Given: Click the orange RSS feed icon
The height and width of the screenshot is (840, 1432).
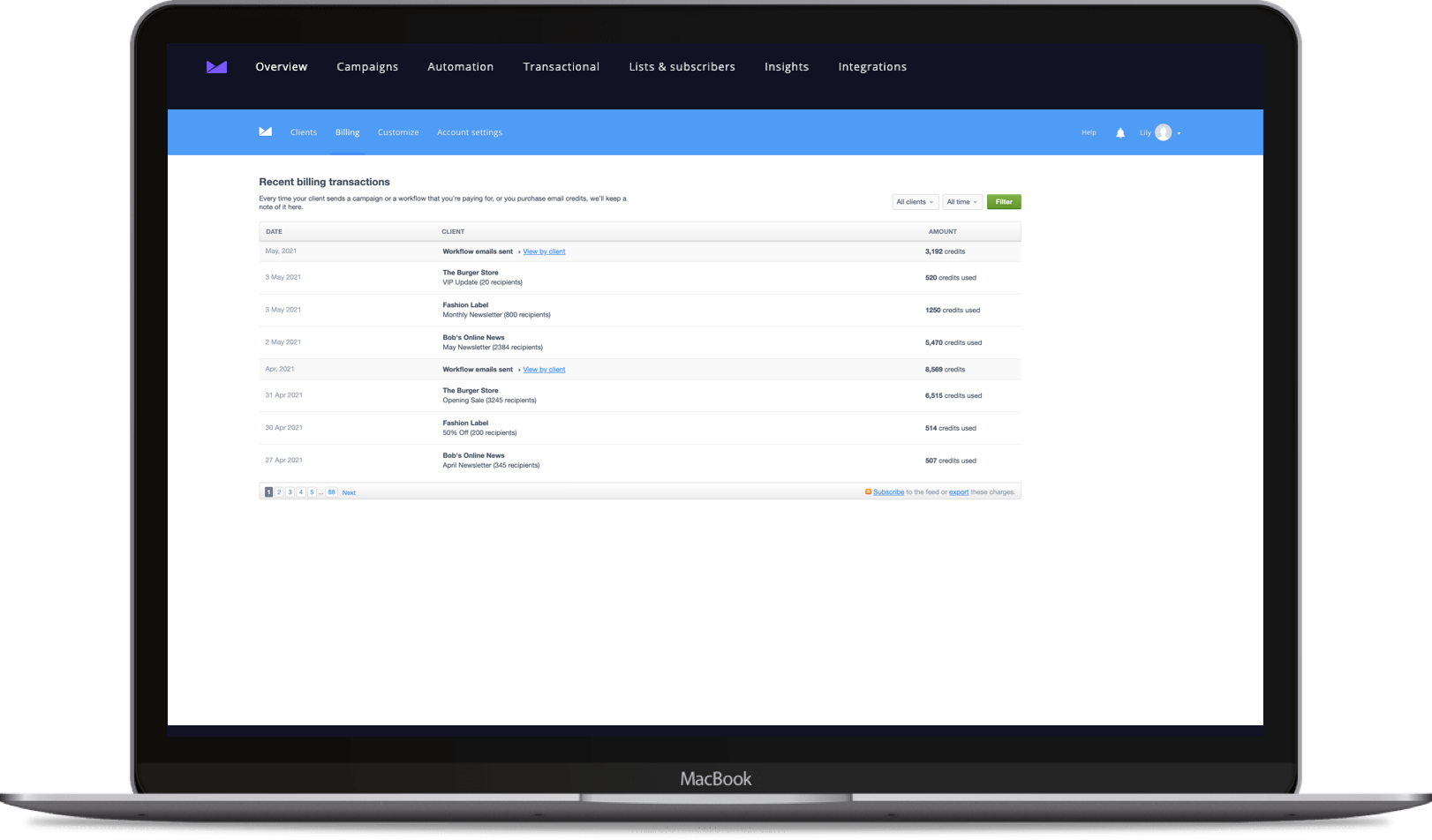Looking at the screenshot, I should 867,491.
